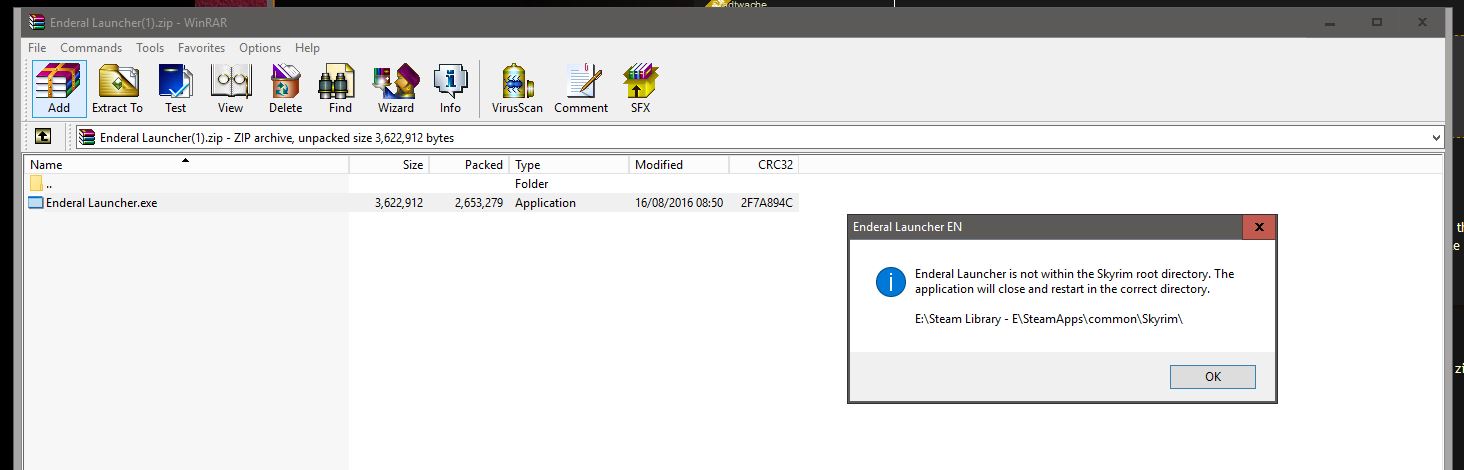Open the Find tool
This screenshot has height=470, width=1464.
tap(340, 89)
